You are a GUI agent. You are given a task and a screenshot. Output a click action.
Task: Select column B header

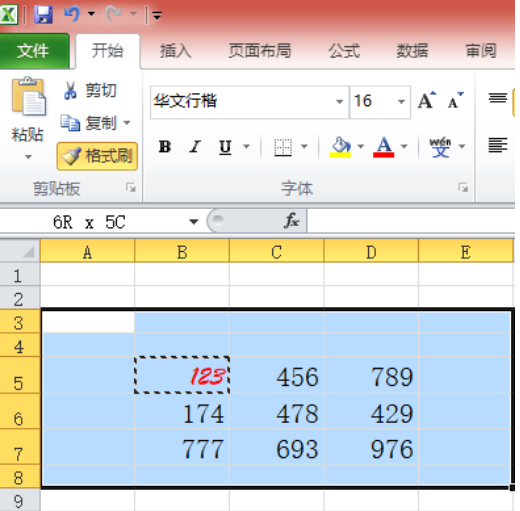point(182,251)
